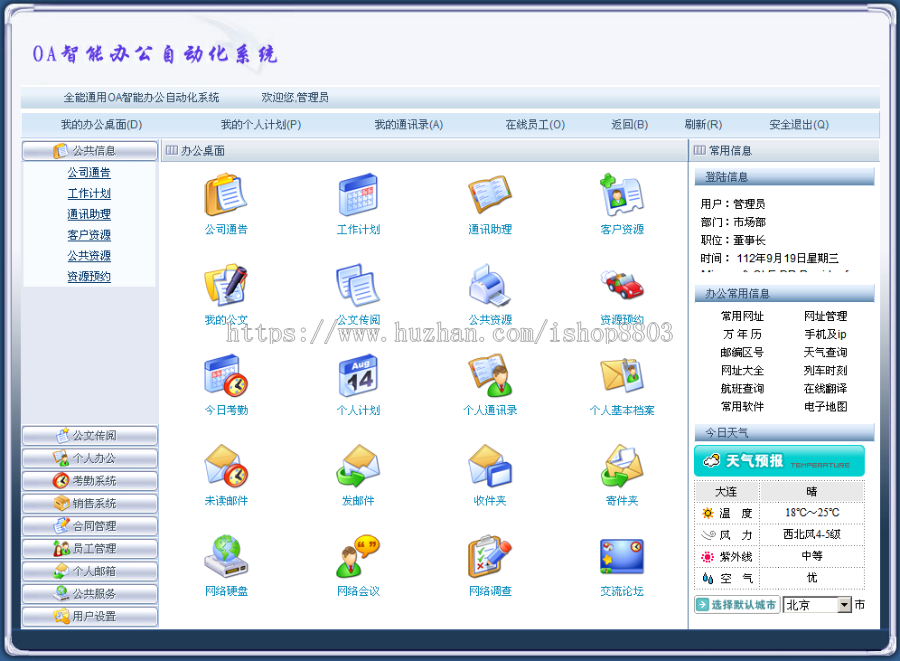Screen dimensions: 900x661
Task: Follow the 资源预约 sidebar link
Action: 89,277
